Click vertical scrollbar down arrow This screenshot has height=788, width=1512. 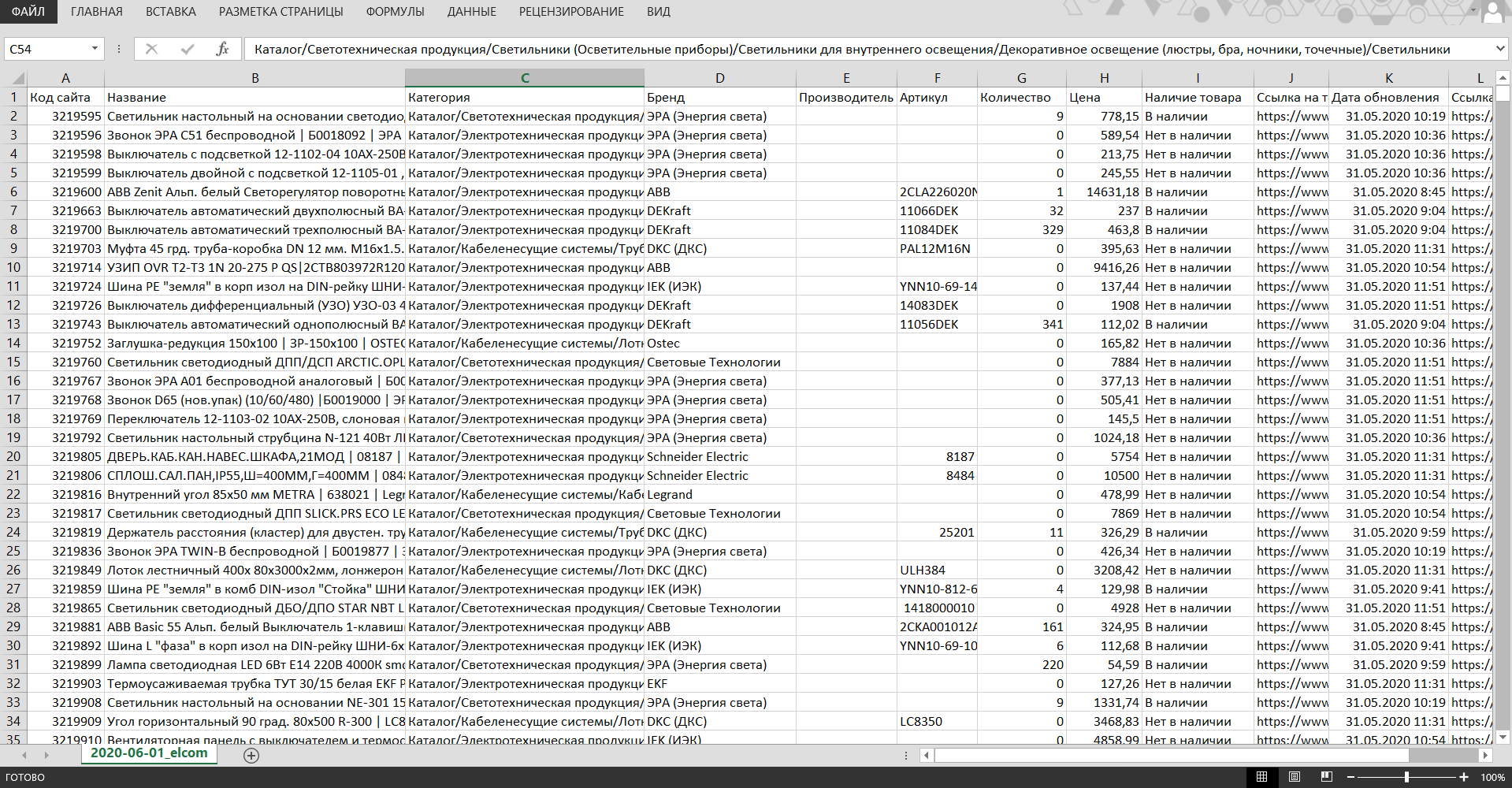pos(1503,738)
